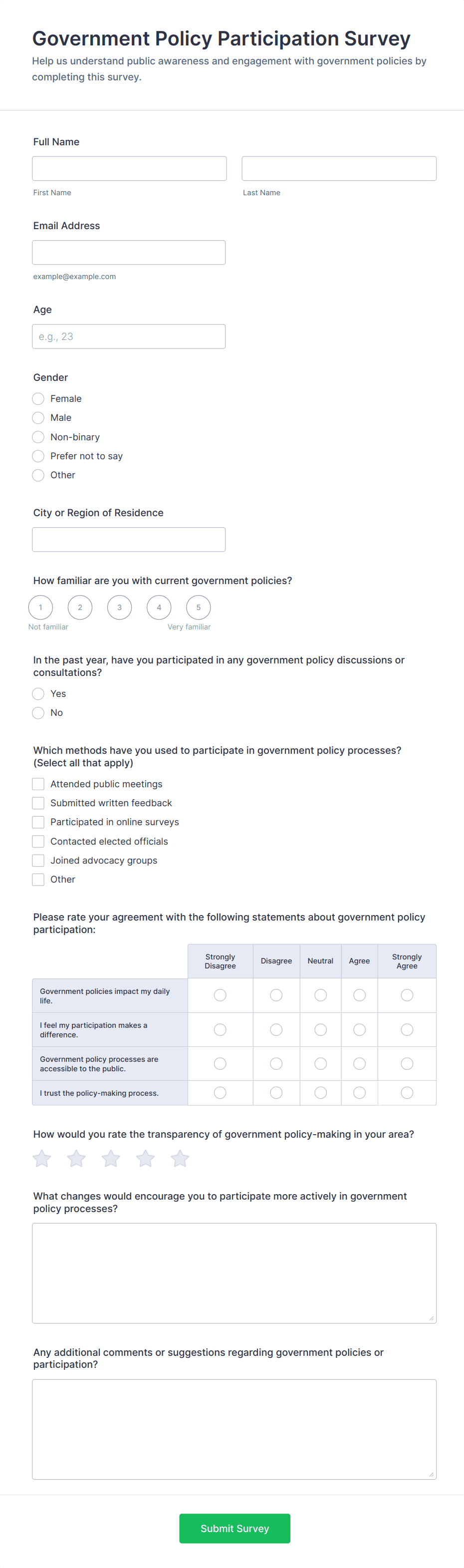Check Attended public meetings box
Viewport: 464px width, 1568px height.
38,784
